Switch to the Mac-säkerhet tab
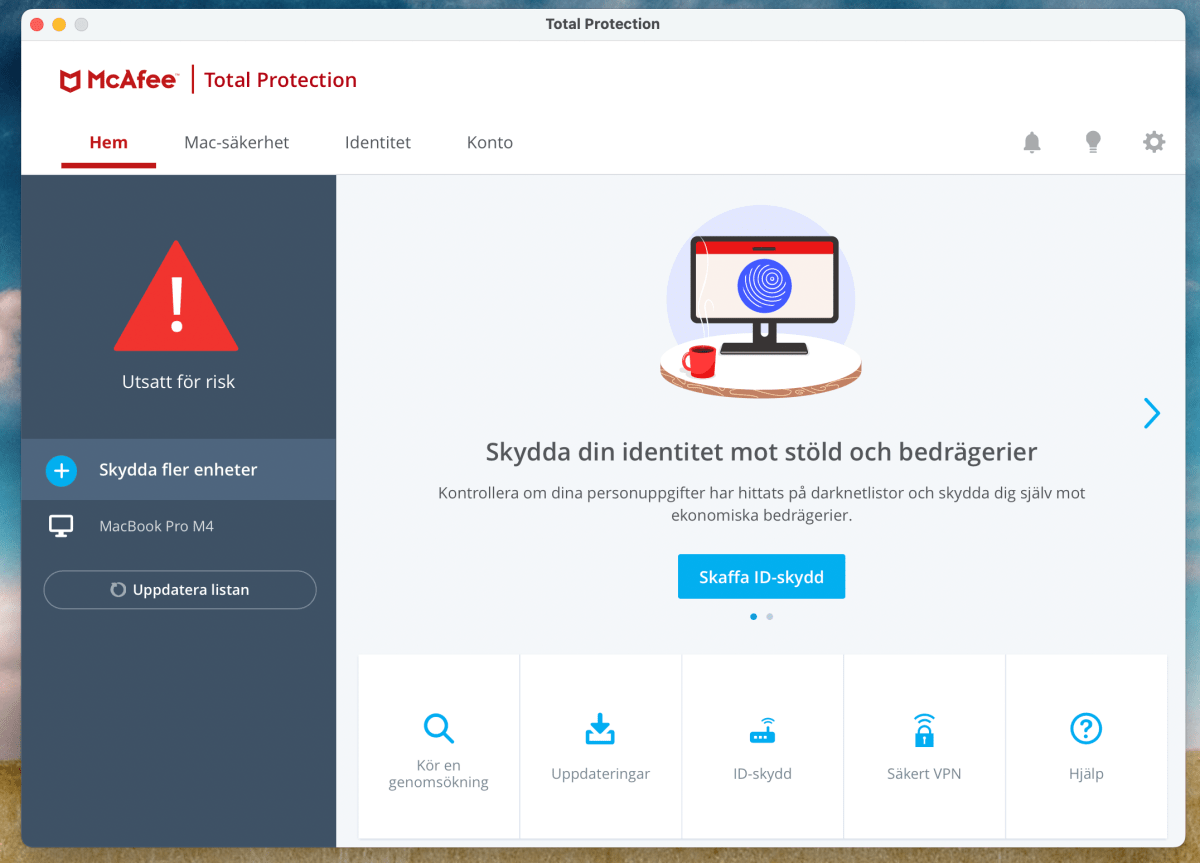This screenshot has width=1200, height=863. (x=236, y=143)
